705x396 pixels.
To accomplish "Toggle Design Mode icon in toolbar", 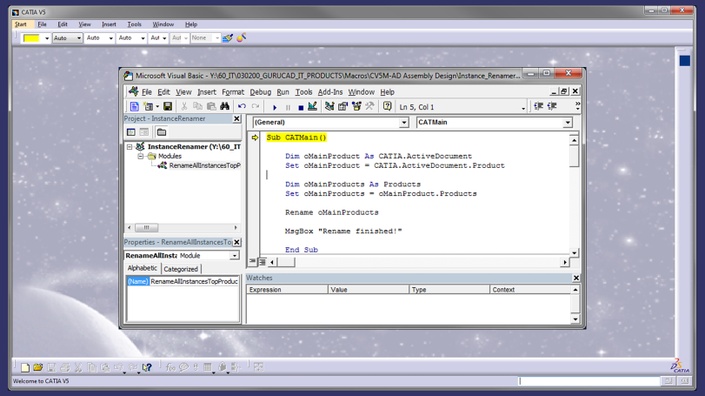I will (x=312, y=107).
